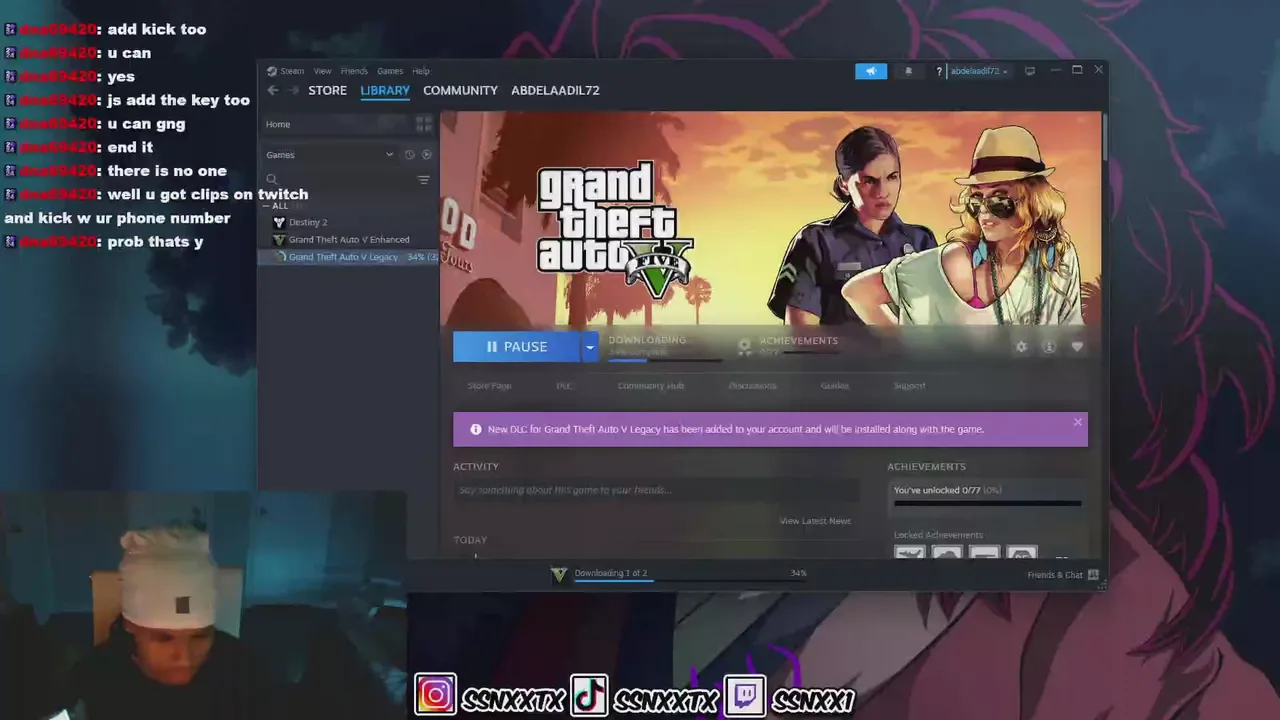This screenshot has width=1280, height=720.
Task: Open the notifications bell icon
Action: [909, 71]
